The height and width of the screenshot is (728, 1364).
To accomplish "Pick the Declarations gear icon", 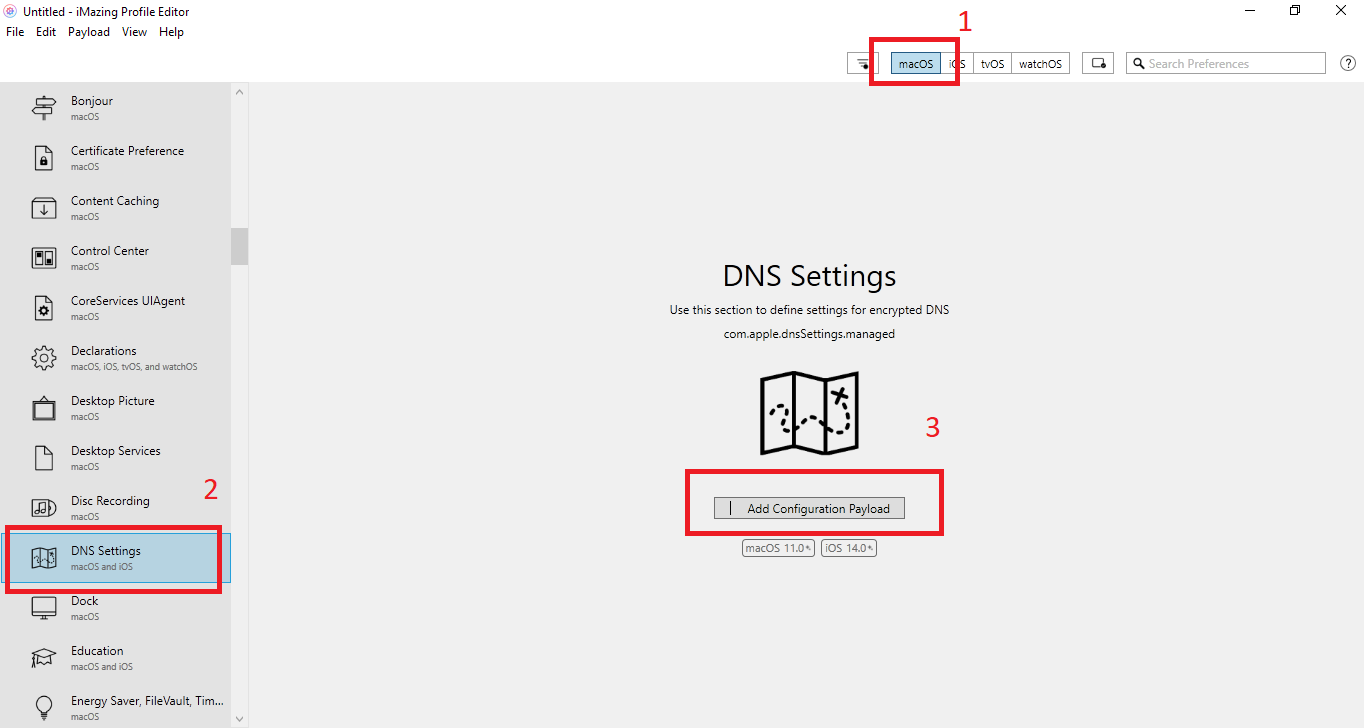I will click(x=44, y=358).
